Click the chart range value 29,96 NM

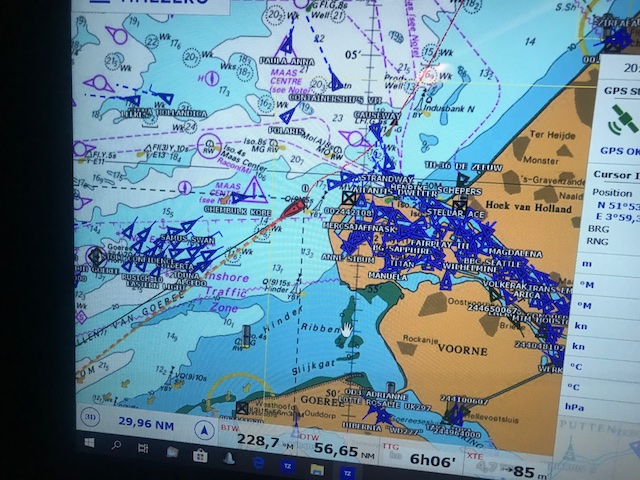[x=146, y=423]
